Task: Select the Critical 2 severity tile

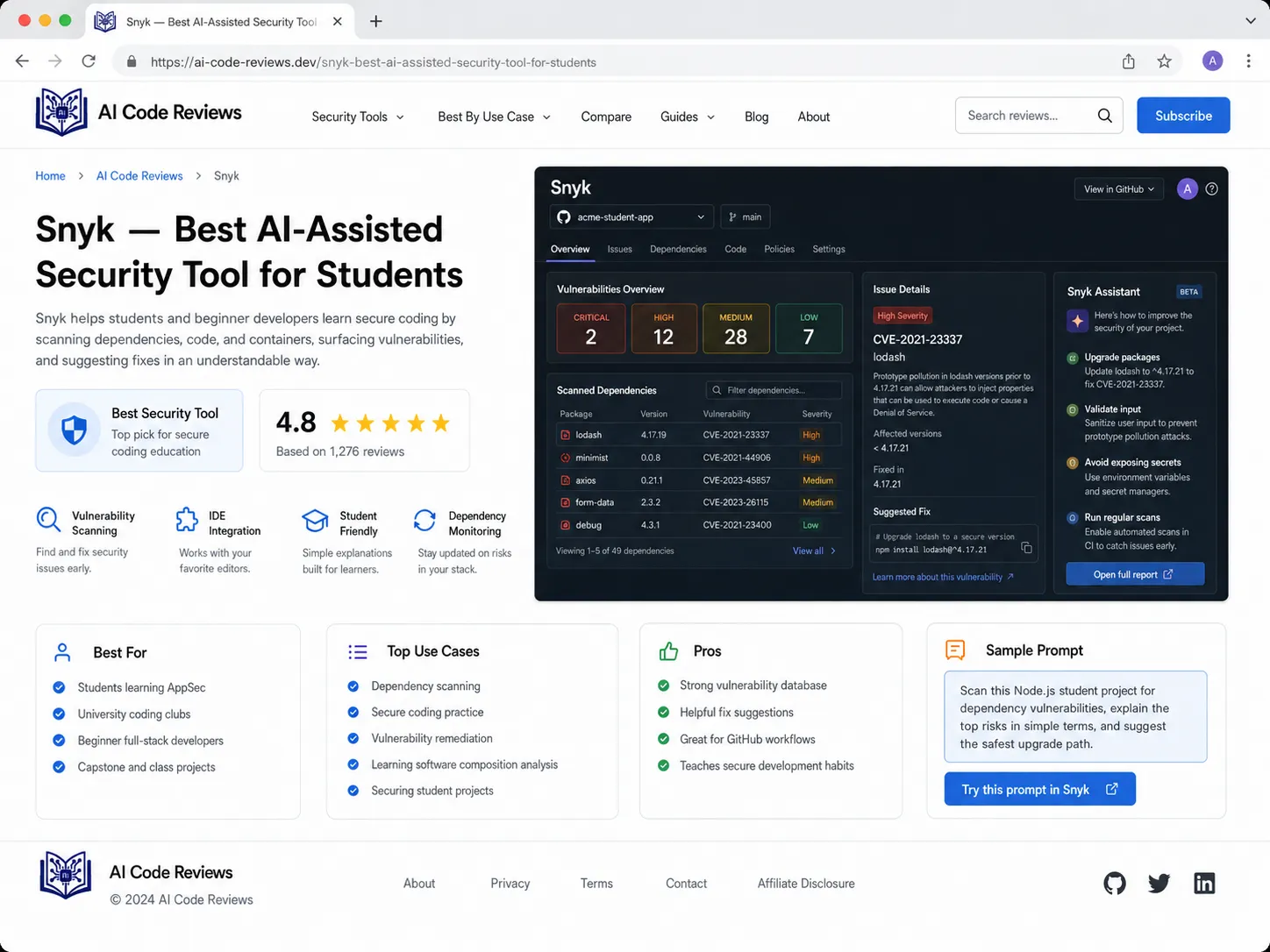Action: [x=591, y=328]
